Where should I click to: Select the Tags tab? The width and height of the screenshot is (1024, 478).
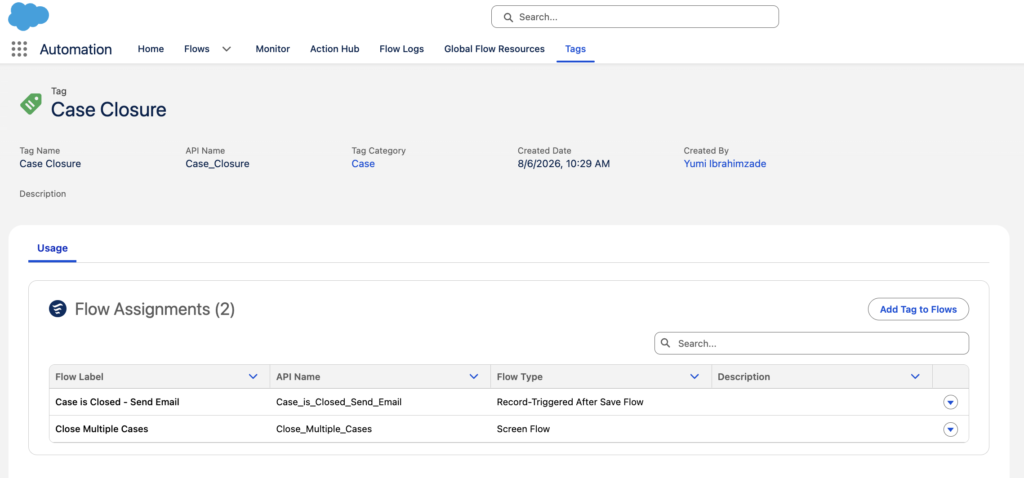[575, 49]
